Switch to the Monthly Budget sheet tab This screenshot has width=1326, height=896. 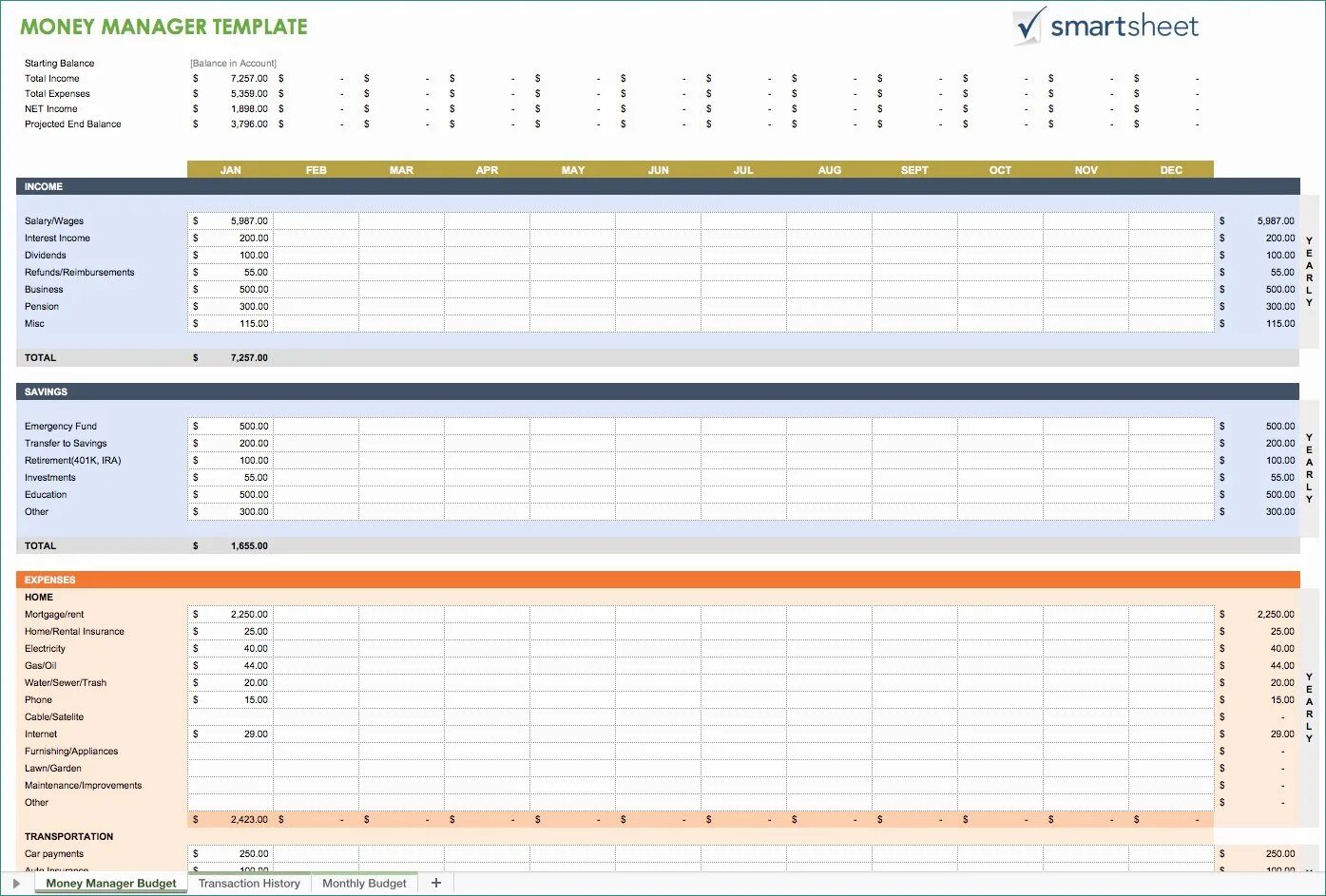tap(364, 884)
